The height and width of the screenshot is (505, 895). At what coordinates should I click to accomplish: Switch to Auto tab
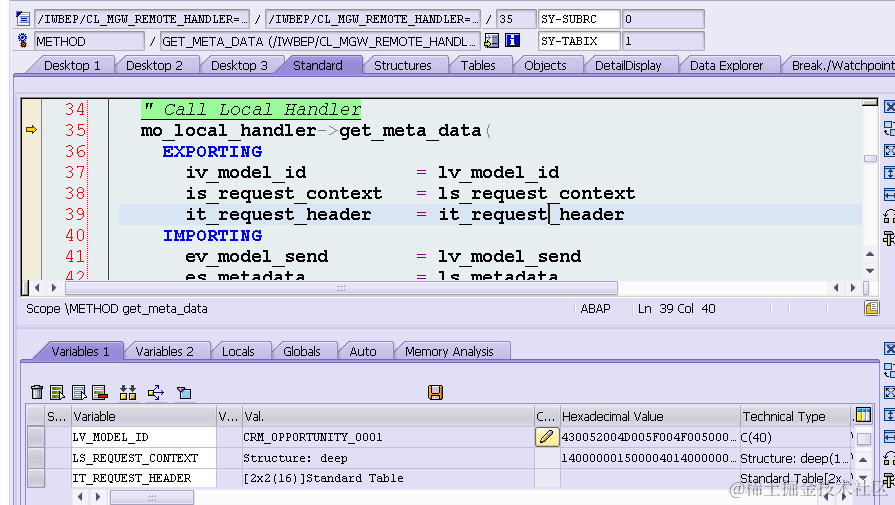362,352
